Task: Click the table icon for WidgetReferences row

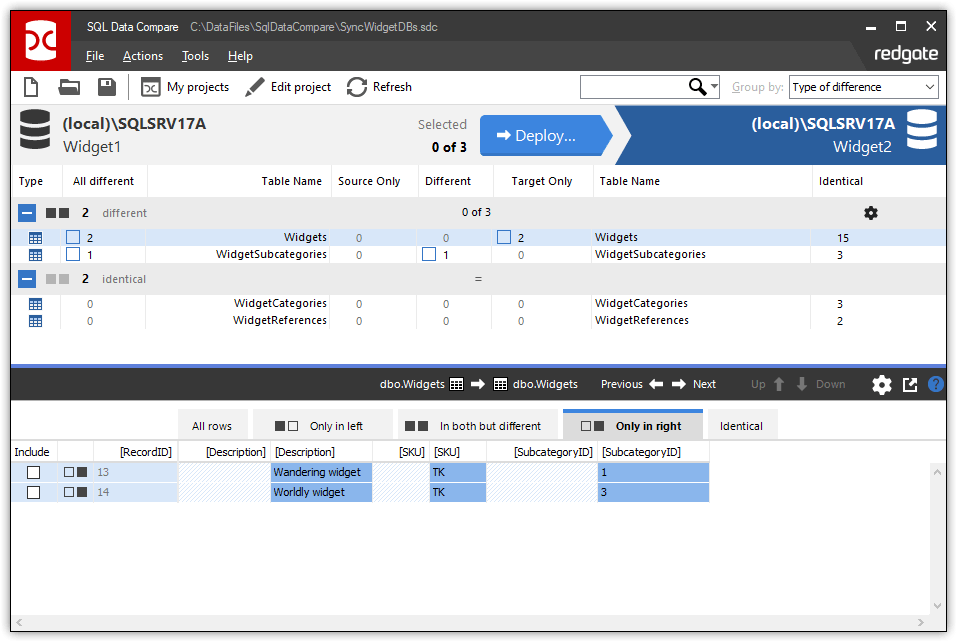Action: (x=35, y=321)
